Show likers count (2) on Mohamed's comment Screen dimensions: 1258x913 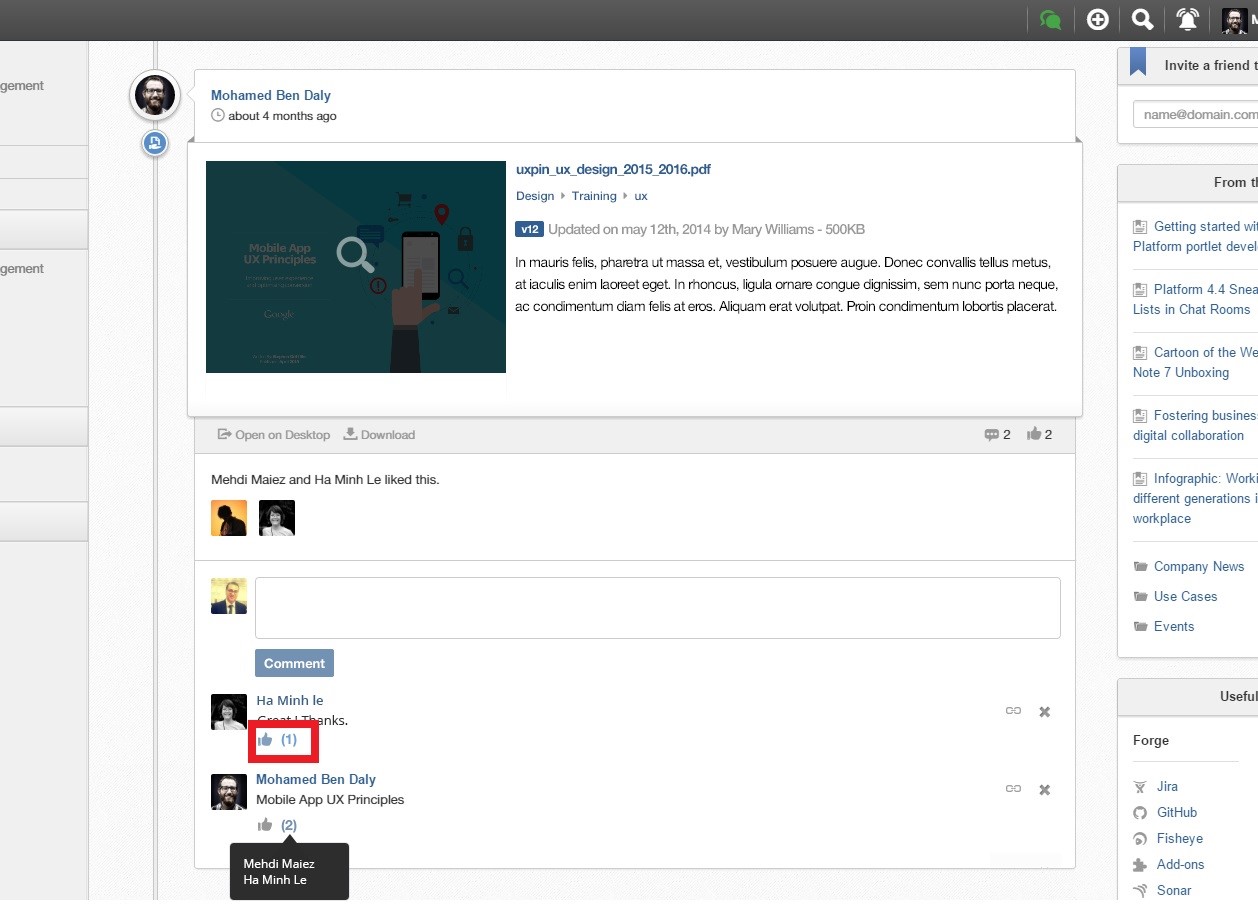pyautogui.click(x=289, y=825)
